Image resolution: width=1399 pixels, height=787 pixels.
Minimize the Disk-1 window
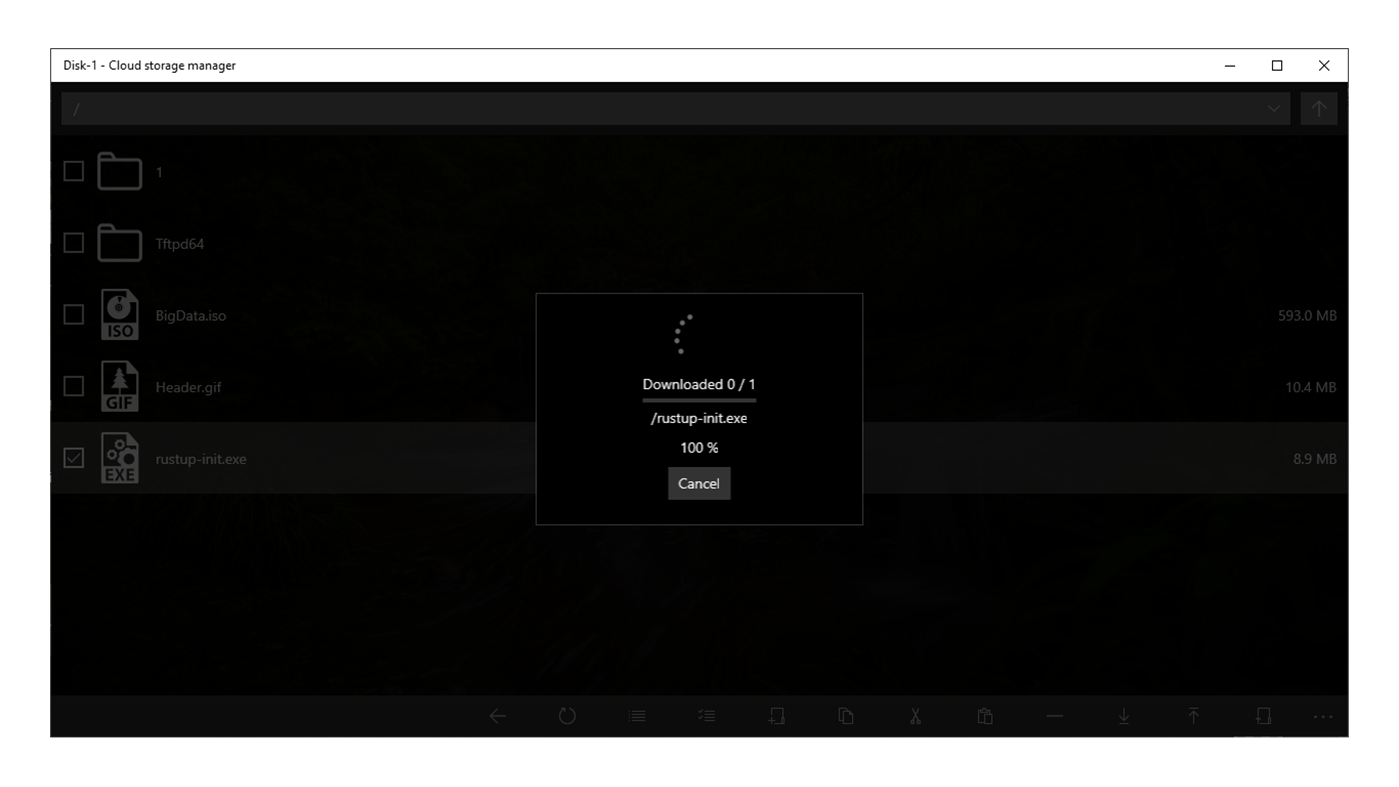tap(1230, 65)
